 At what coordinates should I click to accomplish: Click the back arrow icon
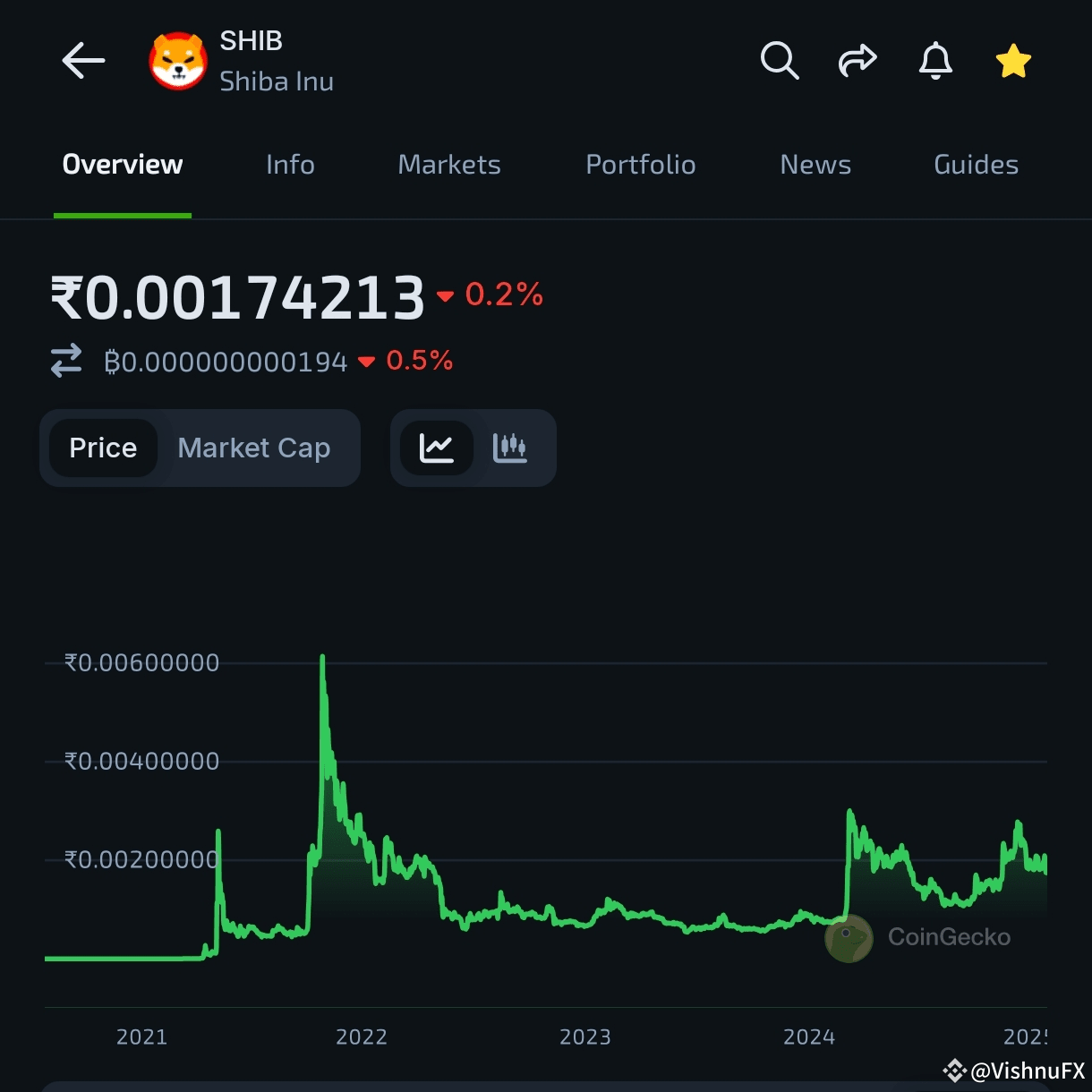[83, 61]
